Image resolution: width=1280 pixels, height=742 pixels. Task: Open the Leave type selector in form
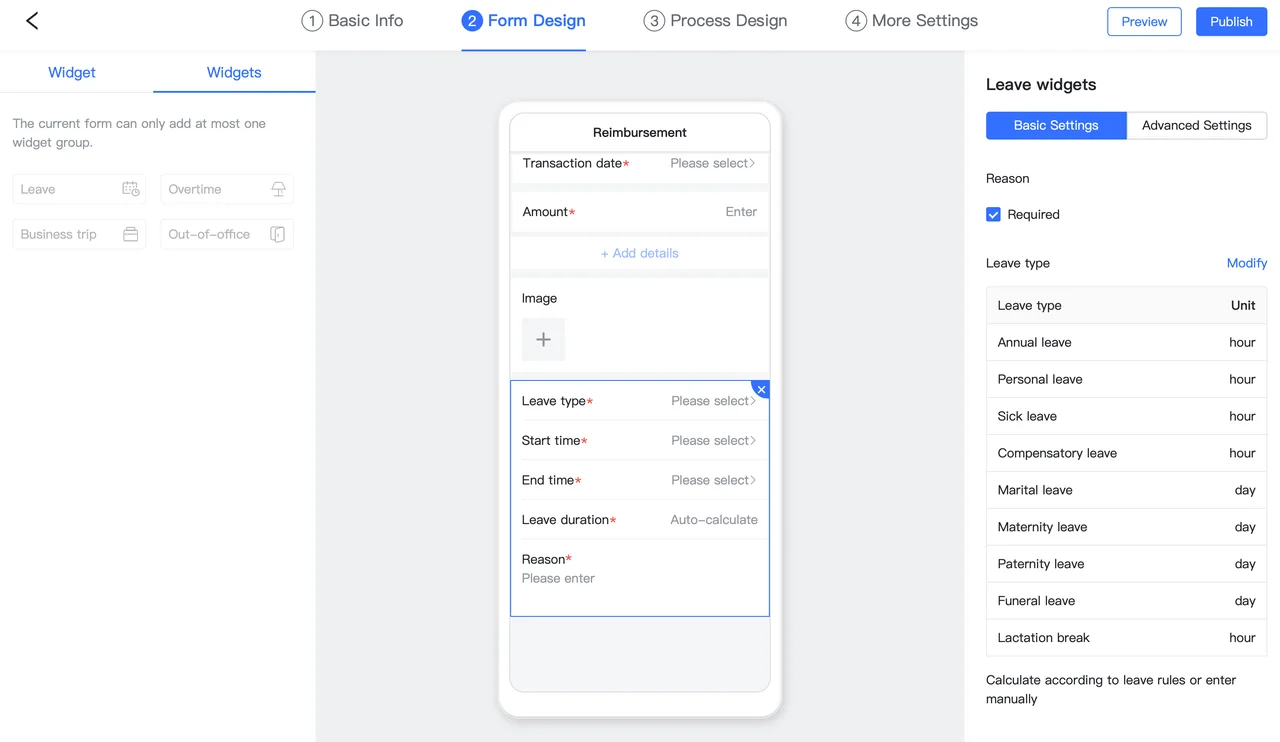(x=712, y=401)
